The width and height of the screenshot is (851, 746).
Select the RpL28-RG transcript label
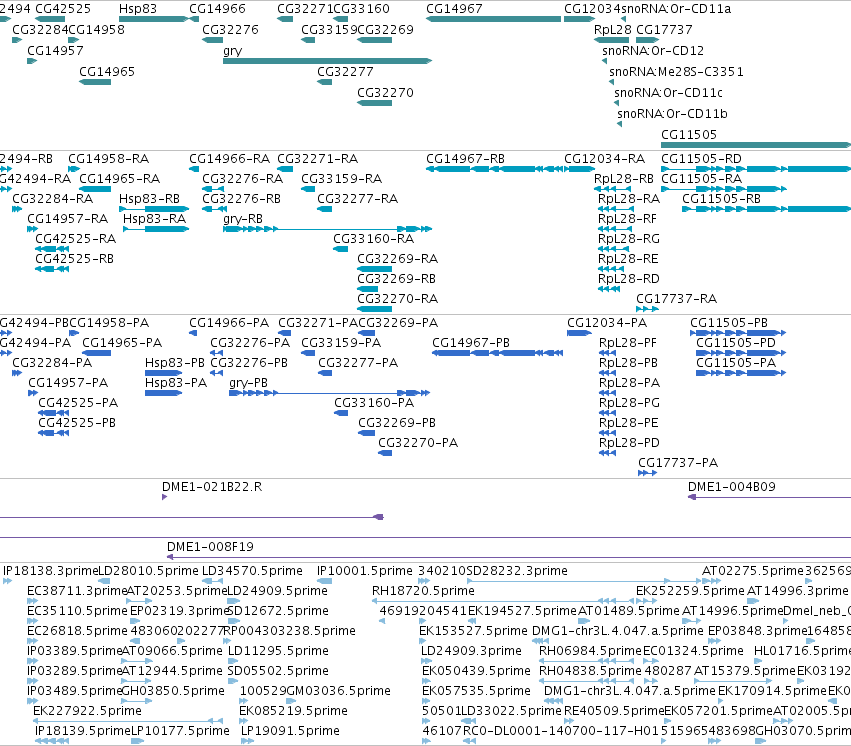(628, 239)
